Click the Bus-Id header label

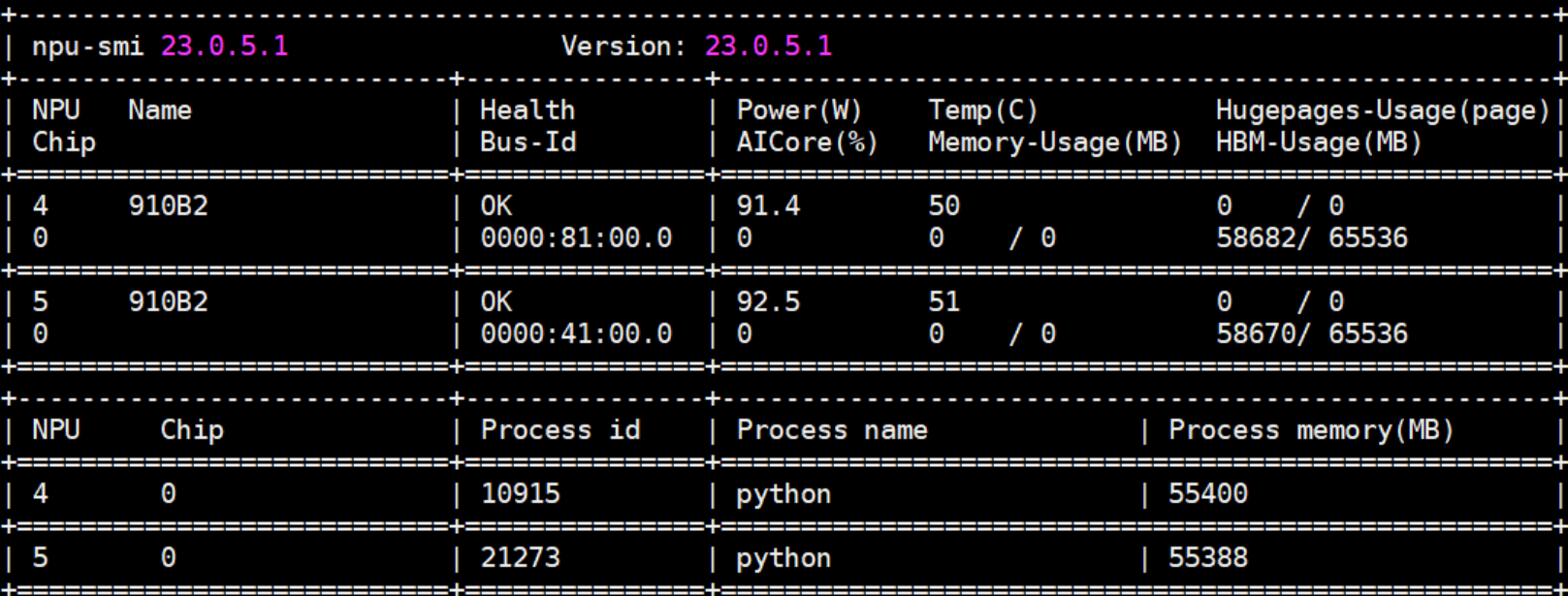[528, 142]
